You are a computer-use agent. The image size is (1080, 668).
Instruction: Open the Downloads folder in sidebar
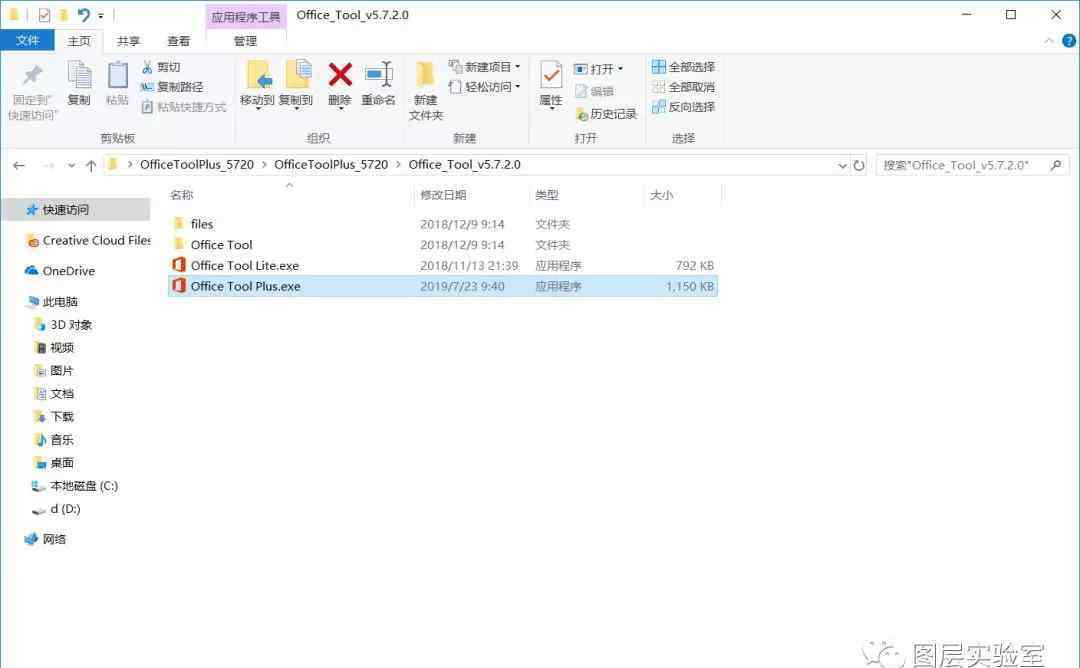pos(54,417)
